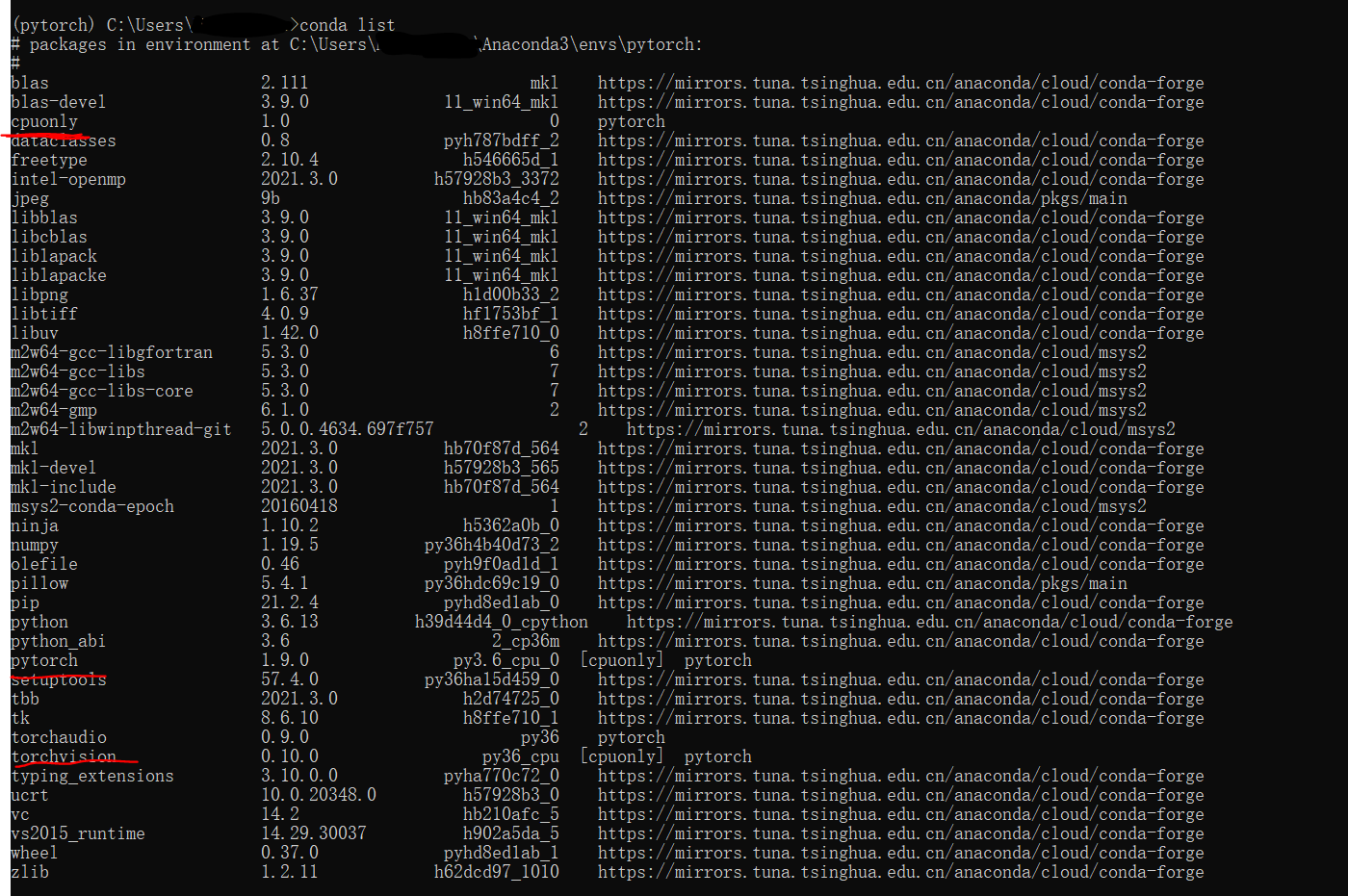This screenshot has width=1348, height=896.
Task: Click version '5.0.0.4634.697f757'
Action: point(348,429)
